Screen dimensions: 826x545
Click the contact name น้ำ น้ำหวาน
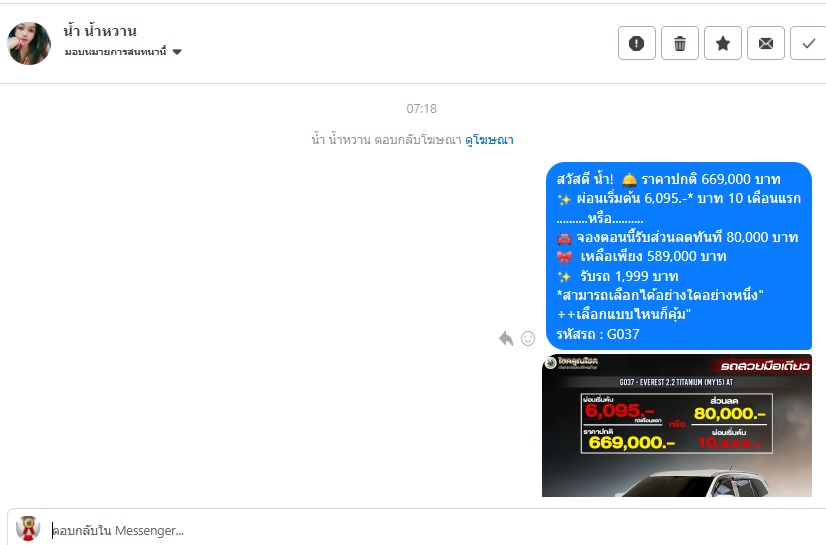click(100, 31)
